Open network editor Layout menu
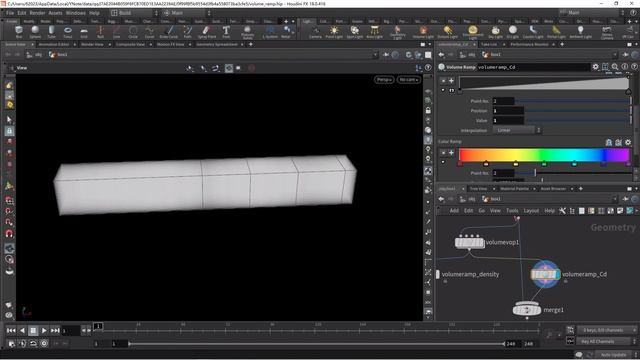The image size is (640, 360). coord(531,211)
